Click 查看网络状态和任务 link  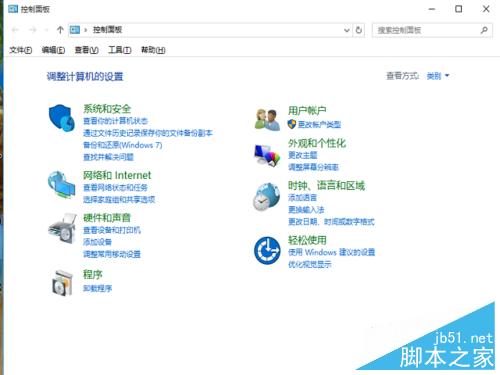(x=115, y=187)
